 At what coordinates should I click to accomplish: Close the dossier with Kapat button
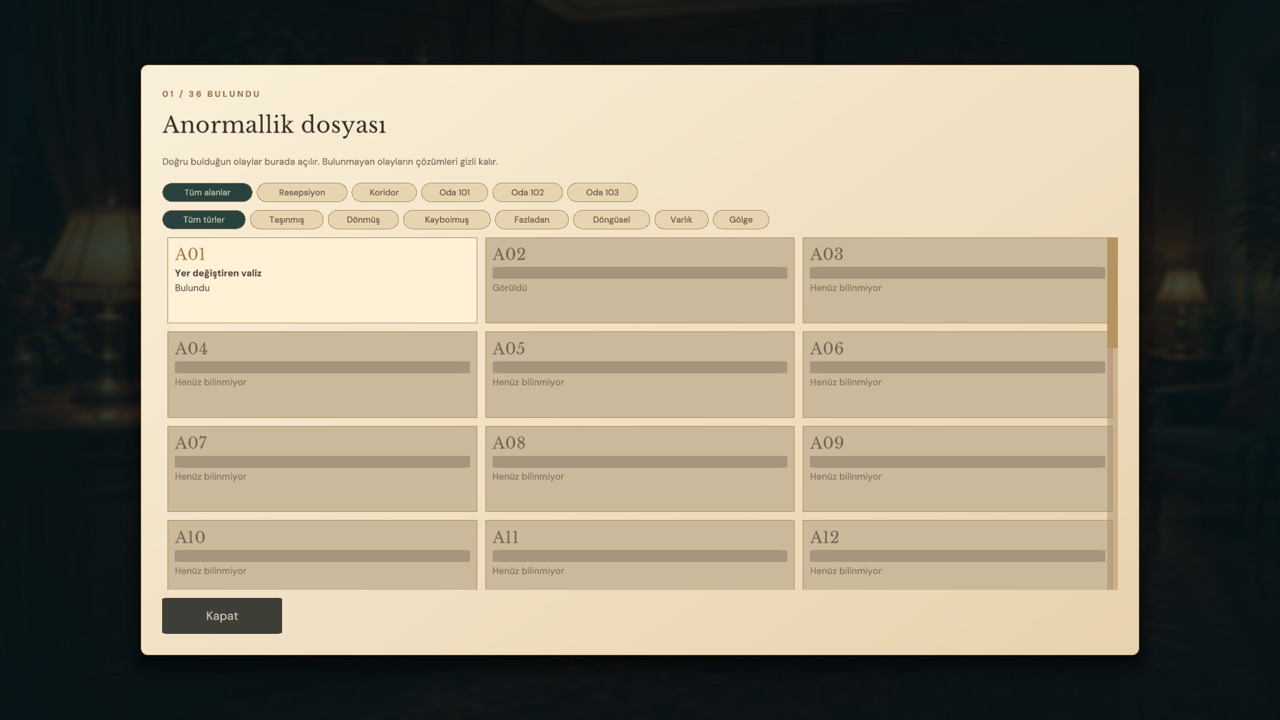pyautogui.click(x=222, y=616)
